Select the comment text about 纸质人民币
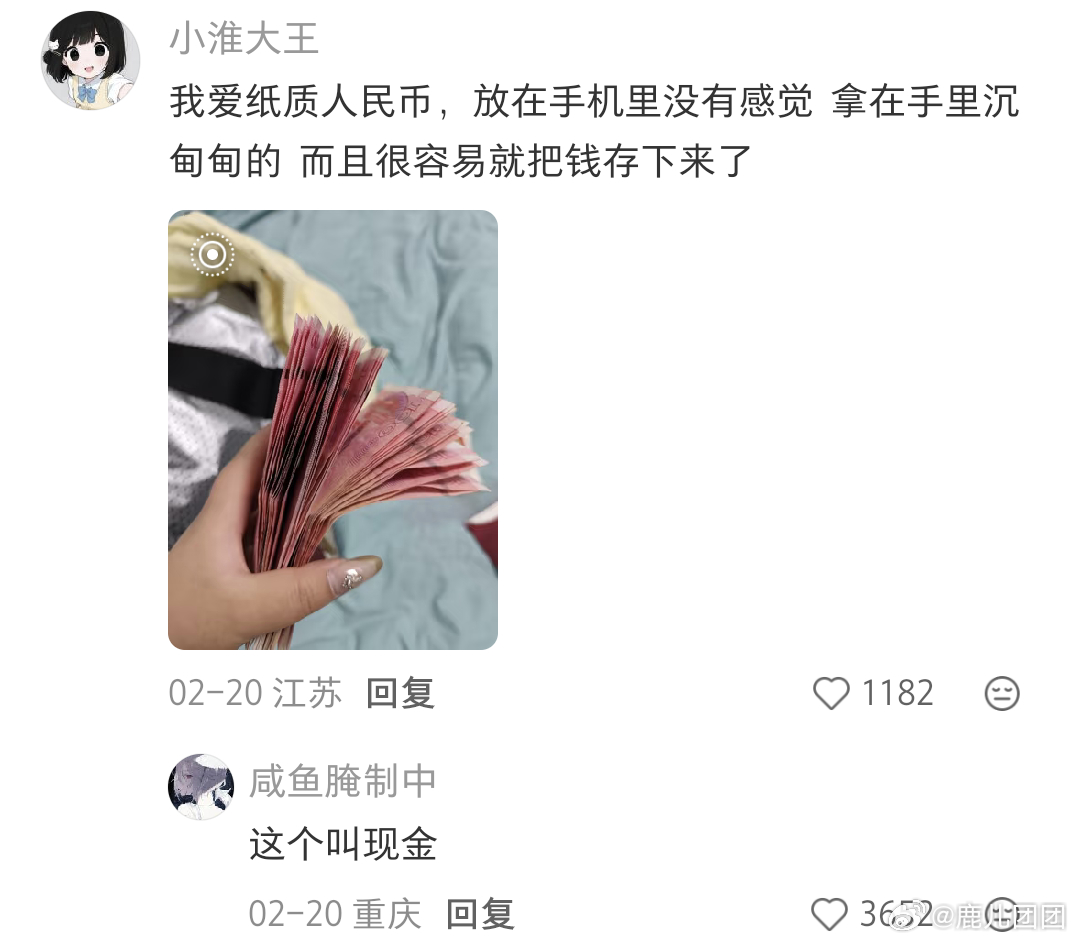Viewport: 1077px width, 942px height. [595, 131]
